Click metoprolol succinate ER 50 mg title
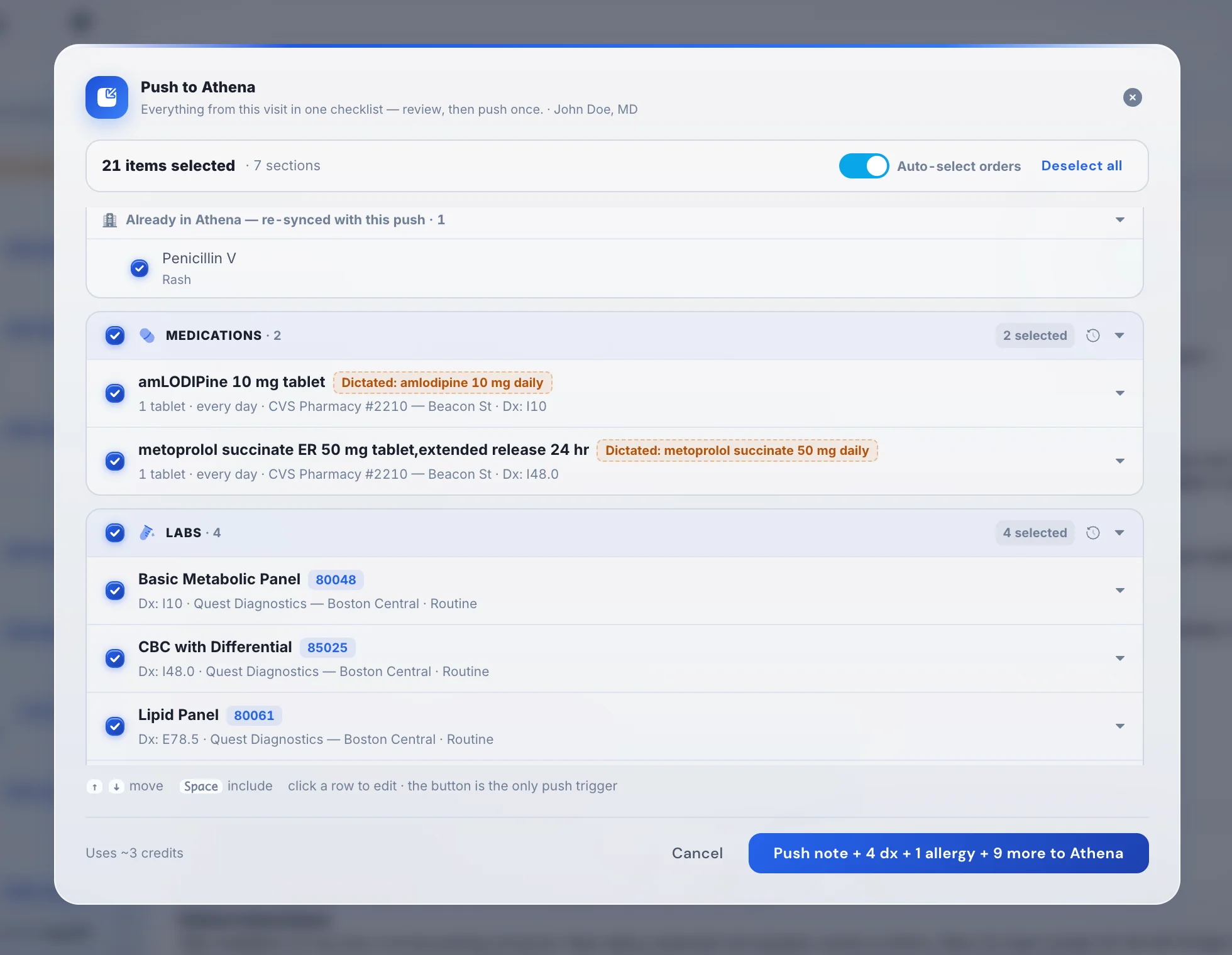1232x955 pixels. click(363, 450)
